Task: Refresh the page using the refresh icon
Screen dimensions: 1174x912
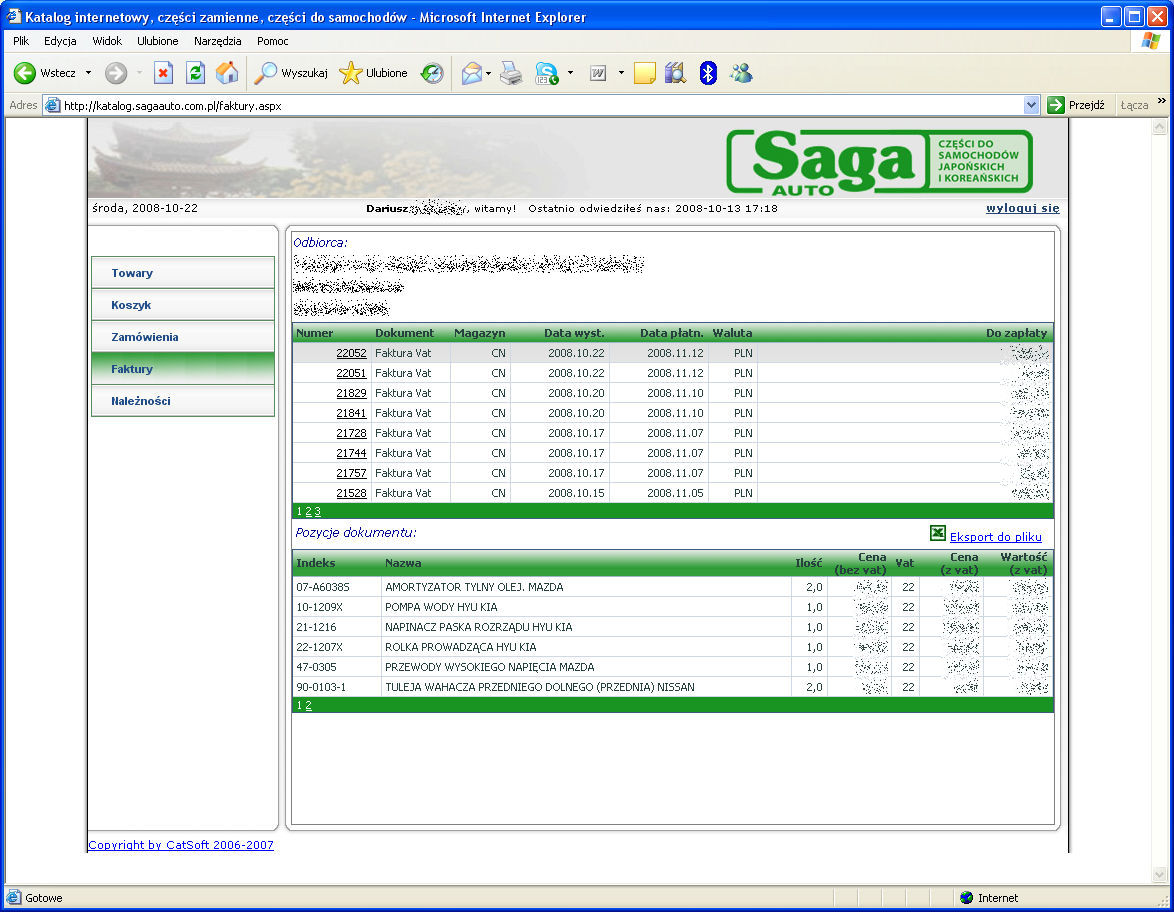Action: click(x=195, y=73)
